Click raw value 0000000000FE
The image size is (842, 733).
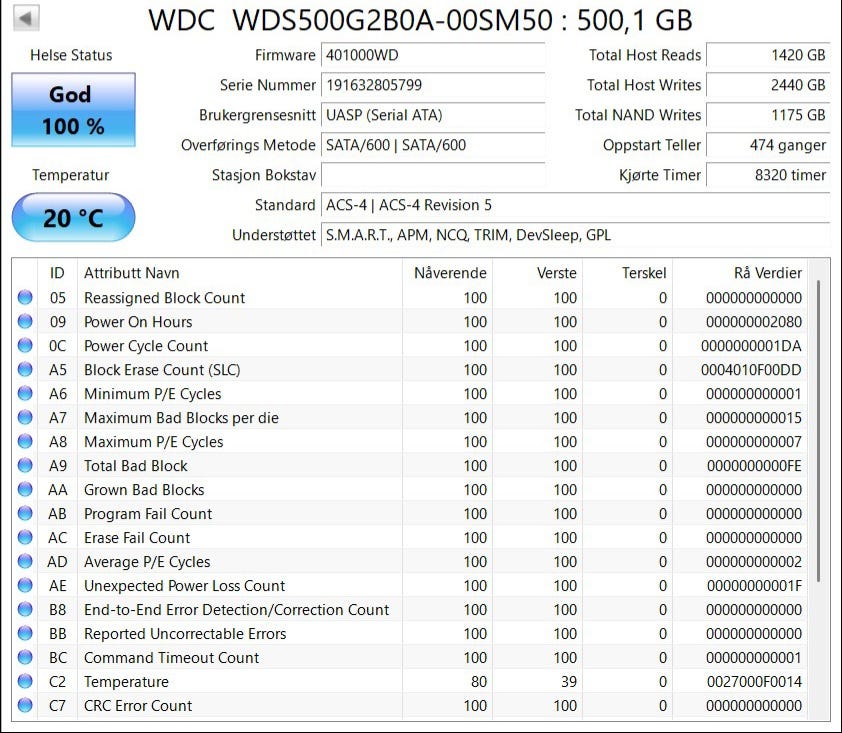pyautogui.click(x=754, y=466)
